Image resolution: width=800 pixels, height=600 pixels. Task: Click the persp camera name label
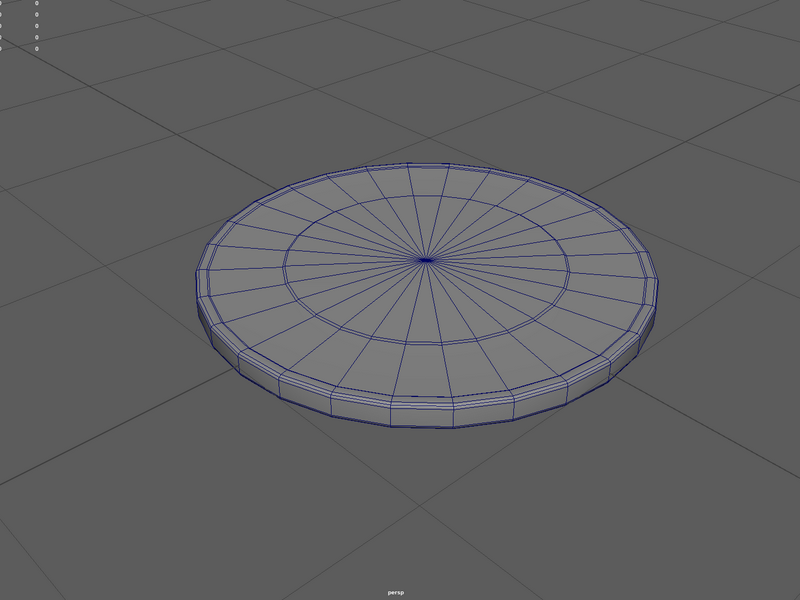coord(395,592)
